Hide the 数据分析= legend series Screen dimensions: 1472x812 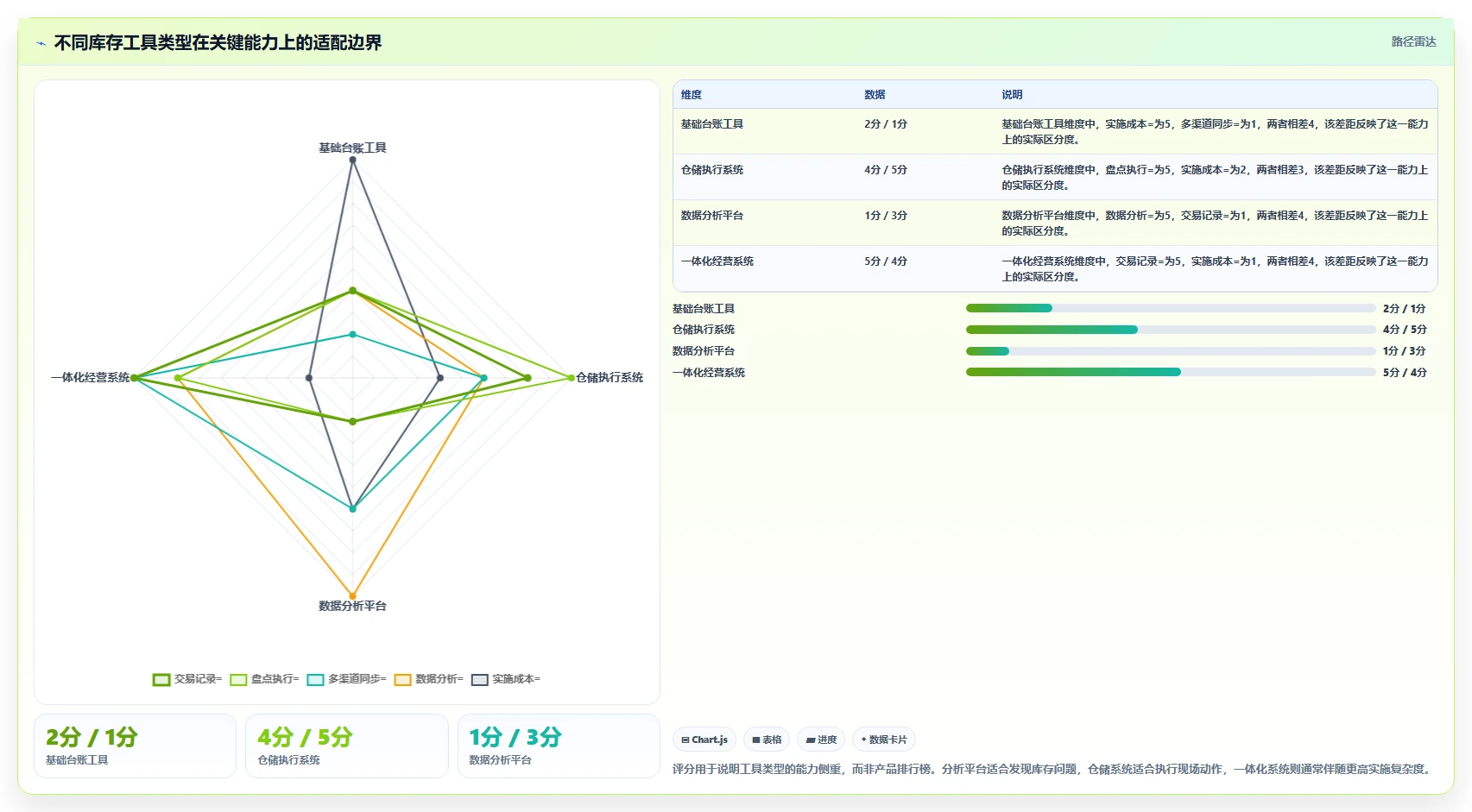429,679
